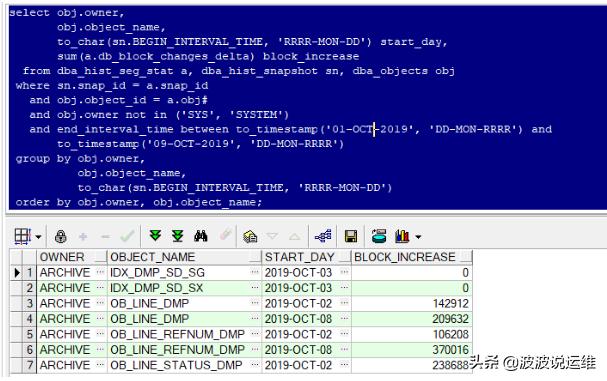Click the query by example icon
607x381 pixels.
[250, 236]
